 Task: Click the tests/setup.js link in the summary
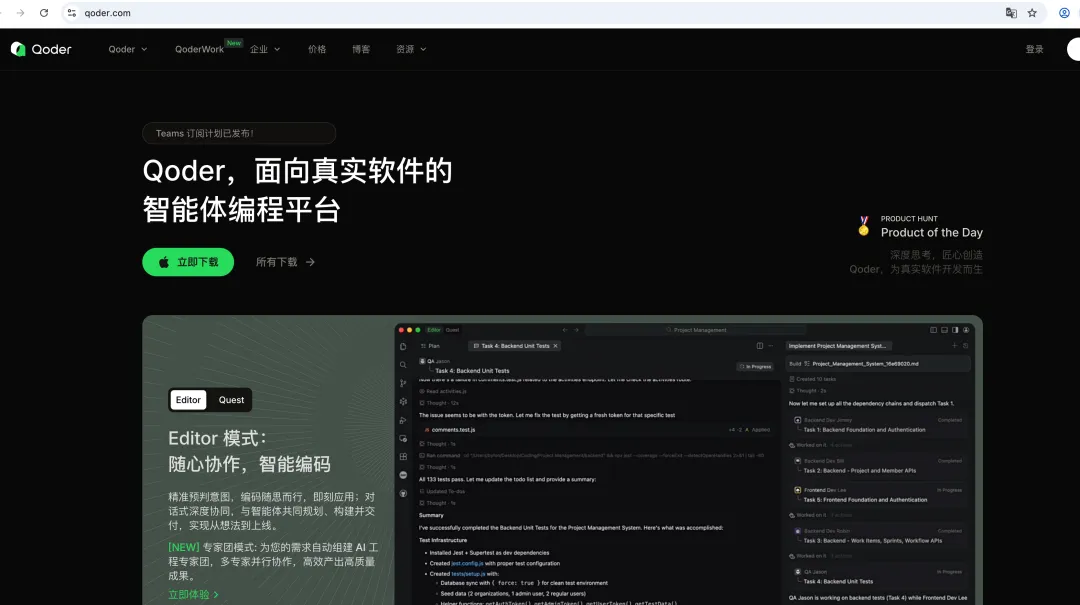pyautogui.click(x=468, y=573)
